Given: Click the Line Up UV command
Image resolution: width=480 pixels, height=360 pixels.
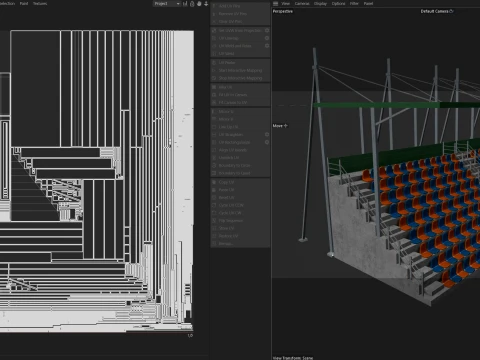Looking at the screenshot, I should [240, 127].
